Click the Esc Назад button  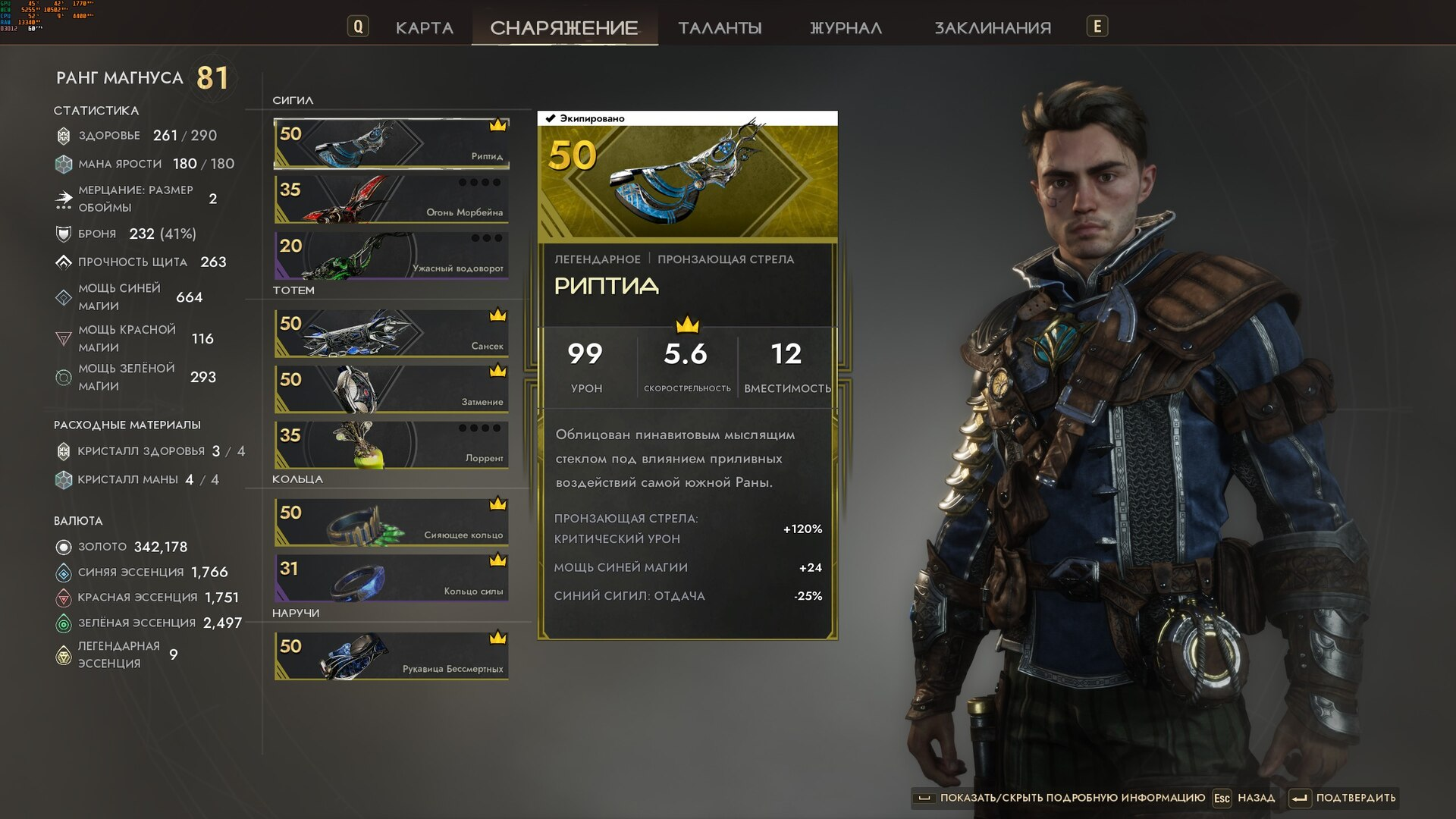1244,798
